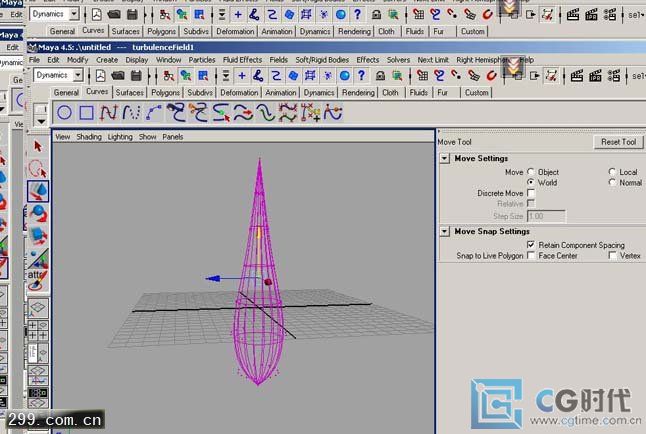Select the World move radio button
This screenshot has width=646, height=434.
pos(531,182)
